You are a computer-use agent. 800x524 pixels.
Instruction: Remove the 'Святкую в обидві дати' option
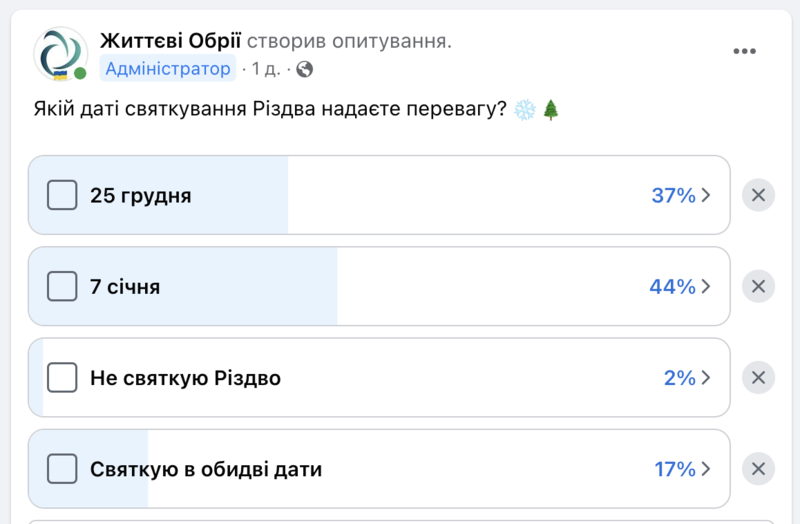point(758,469)
